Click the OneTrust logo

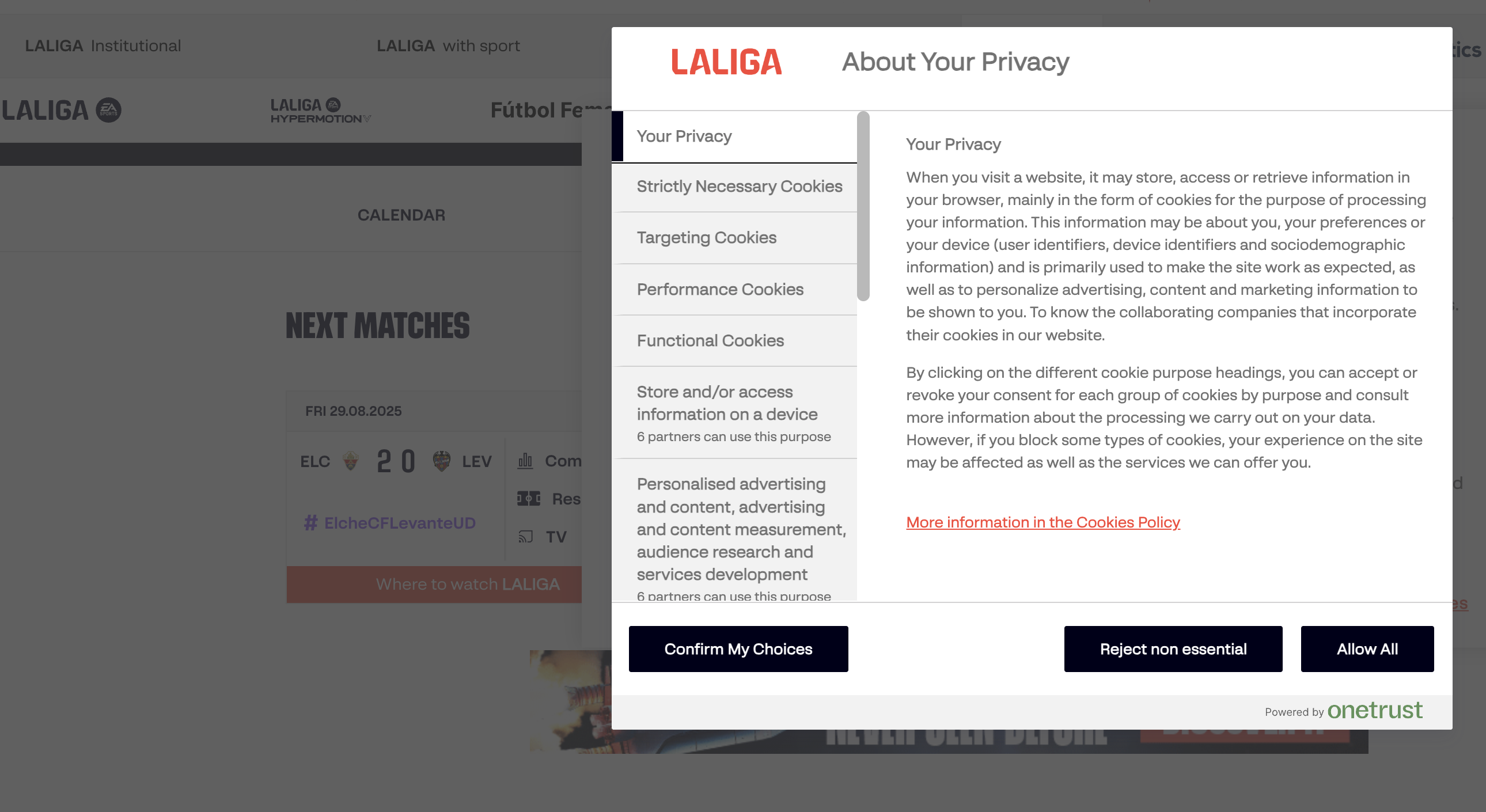pyautogui.click(x=1376, y=711)
